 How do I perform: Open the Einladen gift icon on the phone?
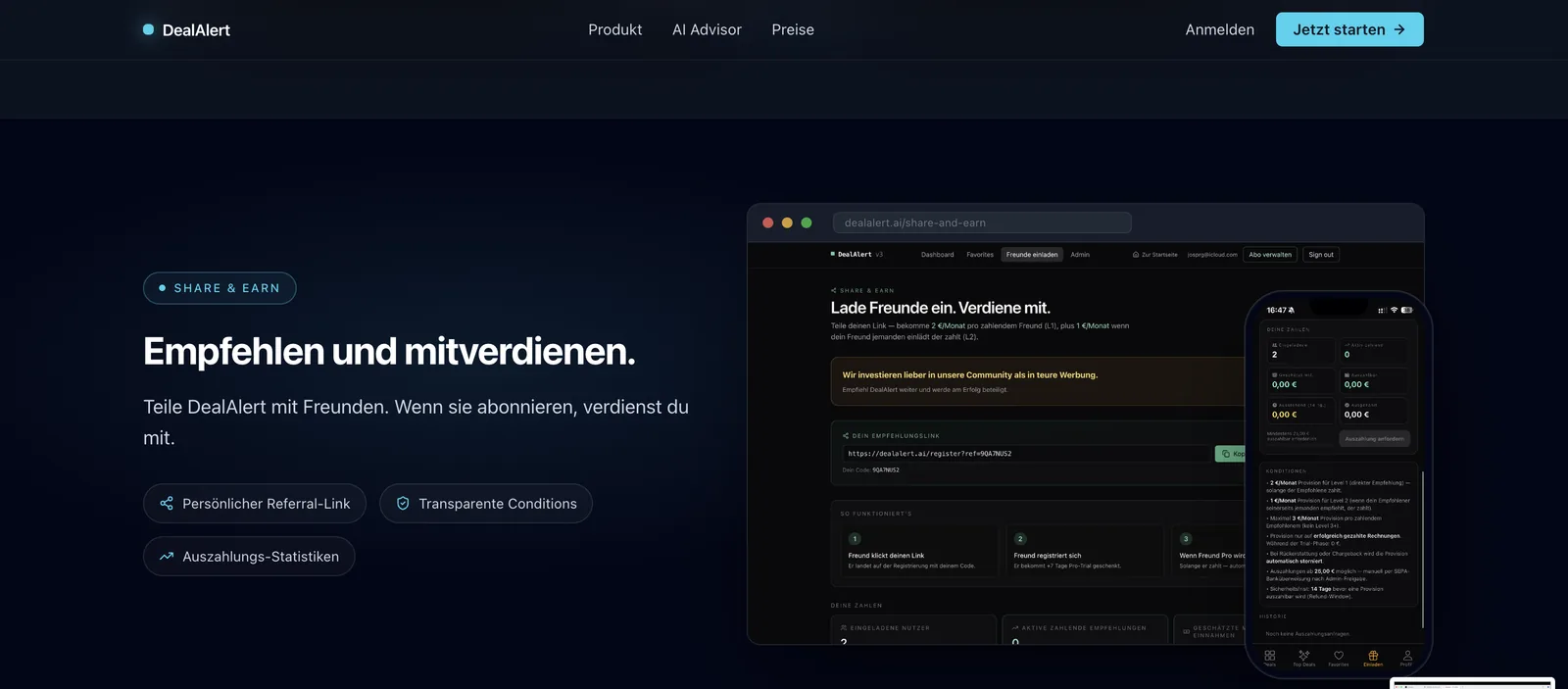[x=1373, y=658]
